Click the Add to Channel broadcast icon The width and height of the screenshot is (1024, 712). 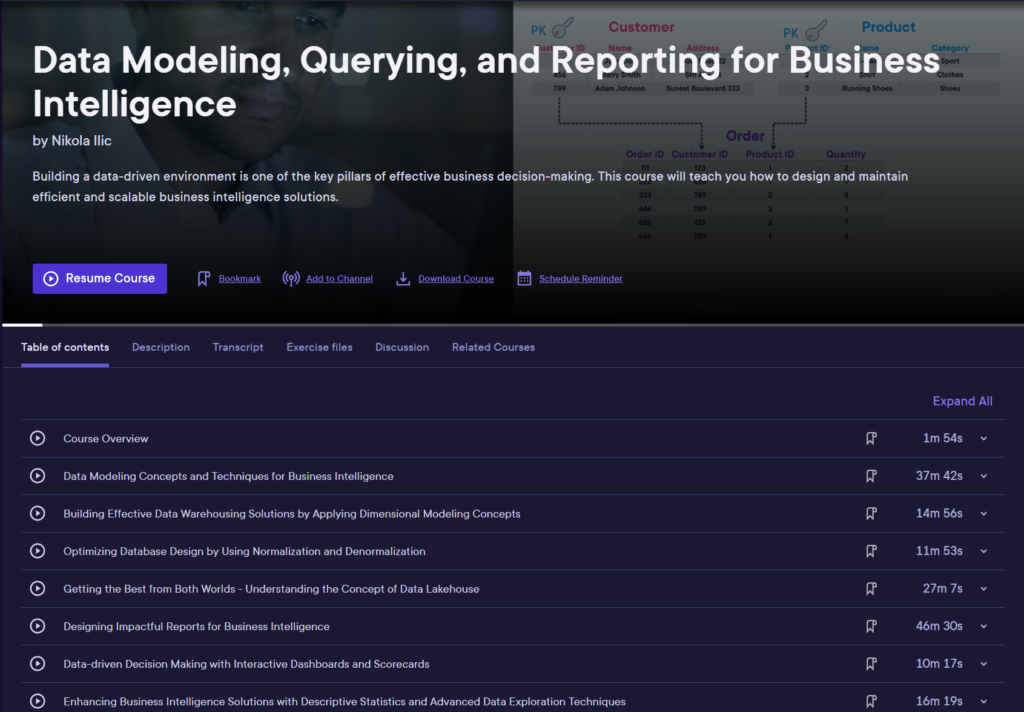(x=291, y=279)
